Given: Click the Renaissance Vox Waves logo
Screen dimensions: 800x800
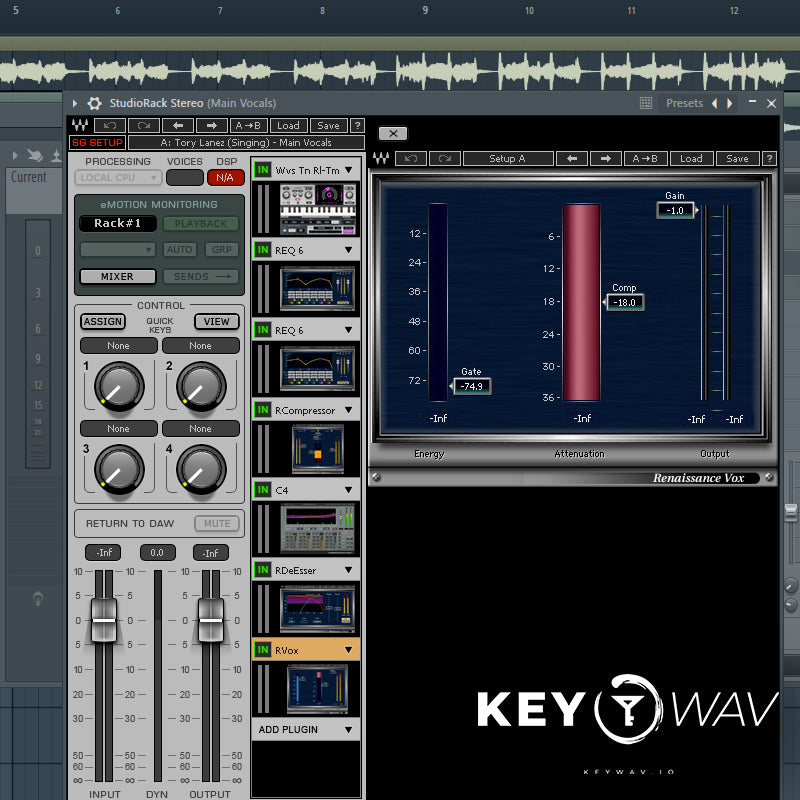Looking at the screenshot, I should click(381, 158).
